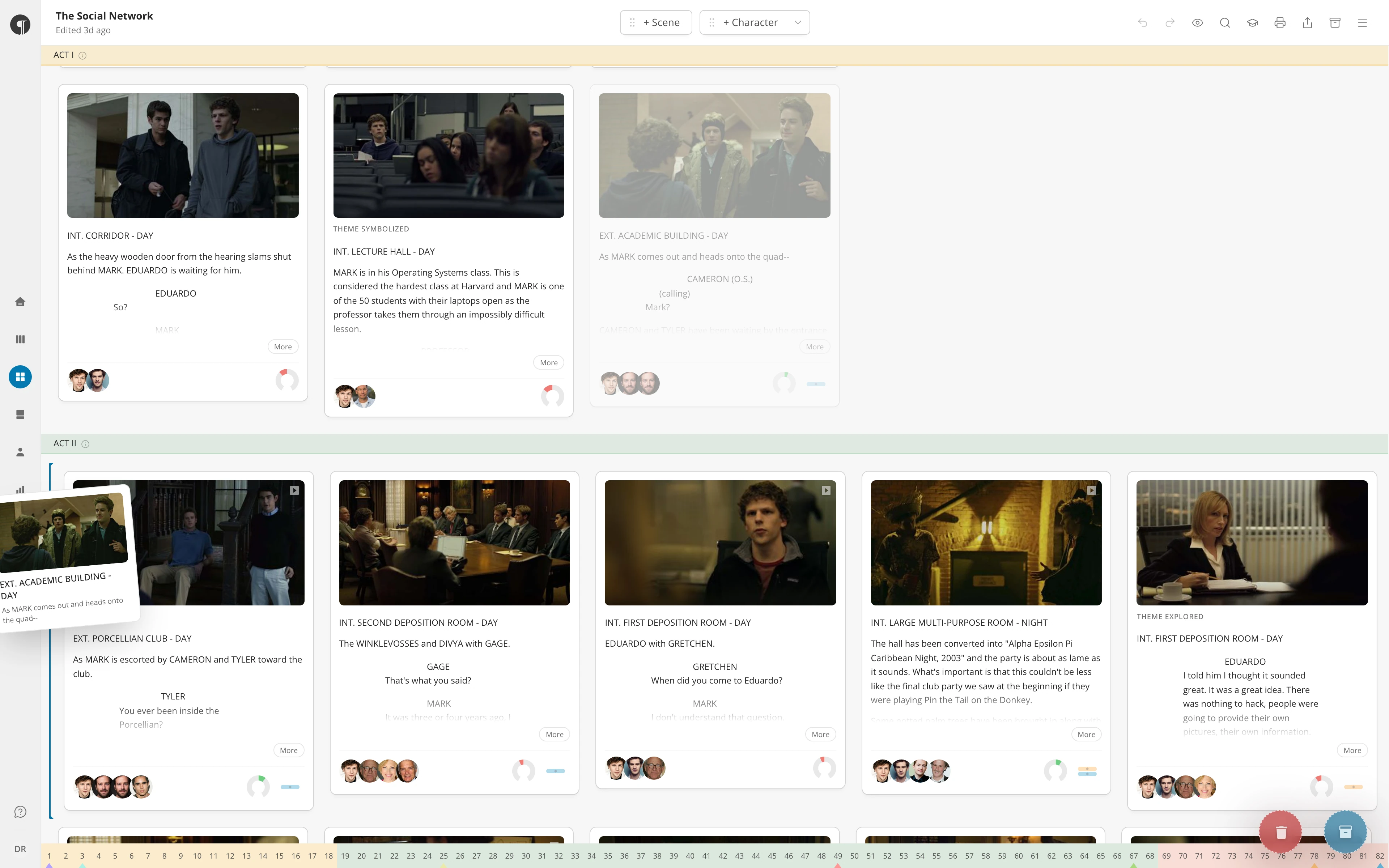The height and width of the screenshot is (868, 1389).
Task: Open the stacked rows view sidebar icon
Action: coord(20,414)
